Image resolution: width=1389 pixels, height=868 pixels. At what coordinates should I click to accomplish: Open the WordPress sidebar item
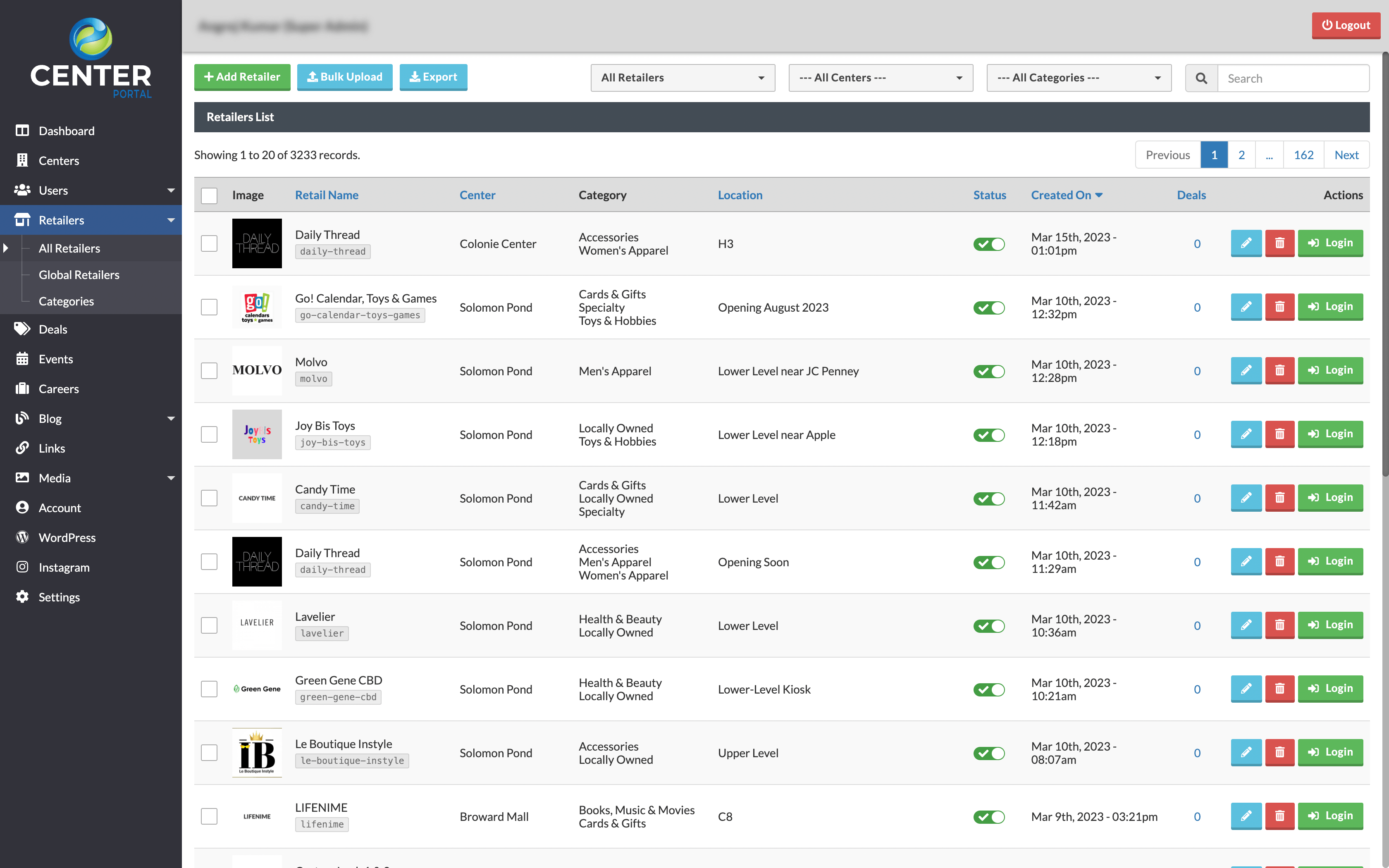coord(67,537)
